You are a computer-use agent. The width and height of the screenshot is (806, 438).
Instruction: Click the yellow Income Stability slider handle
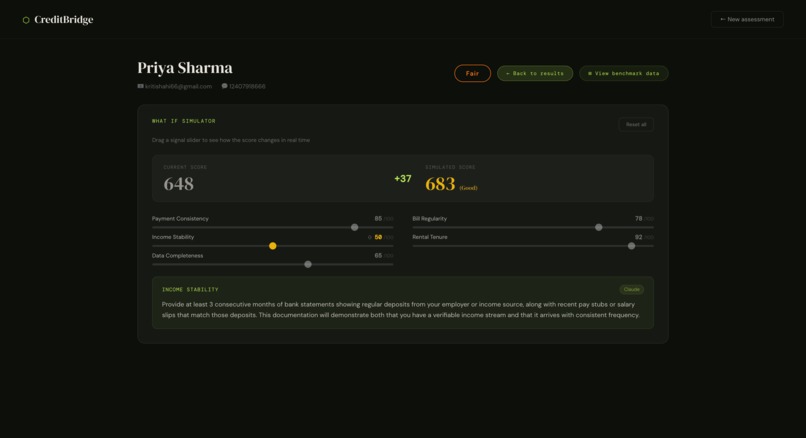(x=273, y=246)
